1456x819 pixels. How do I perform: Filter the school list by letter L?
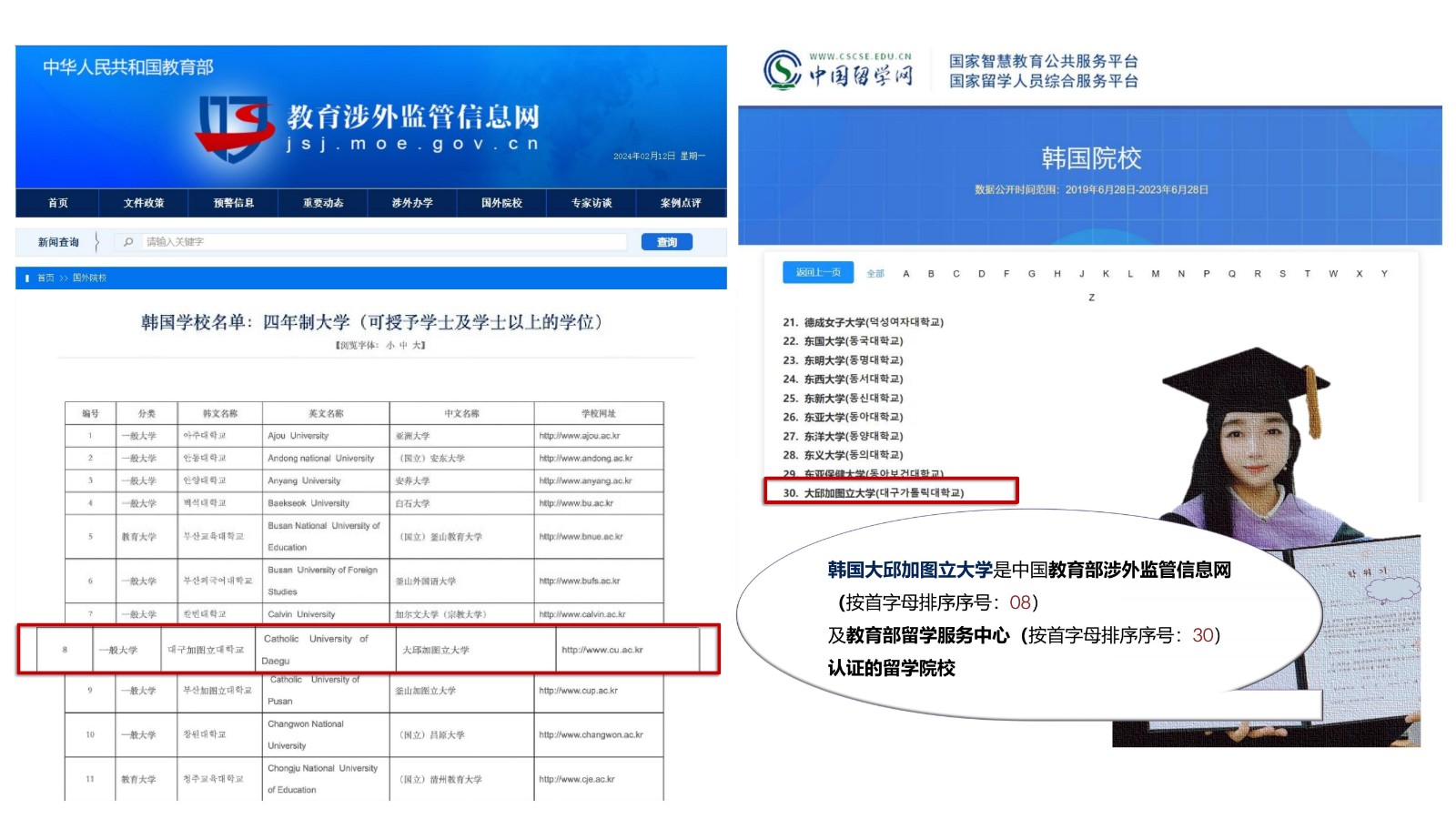[1130, 274]
